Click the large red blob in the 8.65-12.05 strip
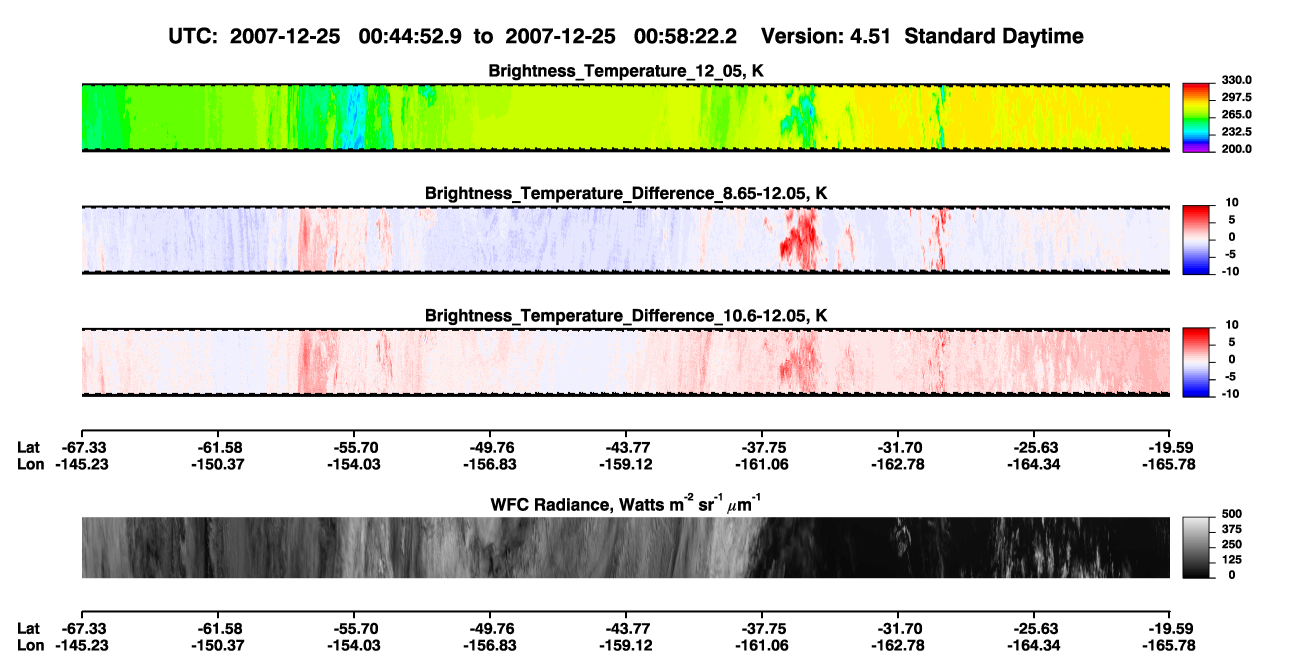This screenshot has height=667, width=1300. pos(799,240)
